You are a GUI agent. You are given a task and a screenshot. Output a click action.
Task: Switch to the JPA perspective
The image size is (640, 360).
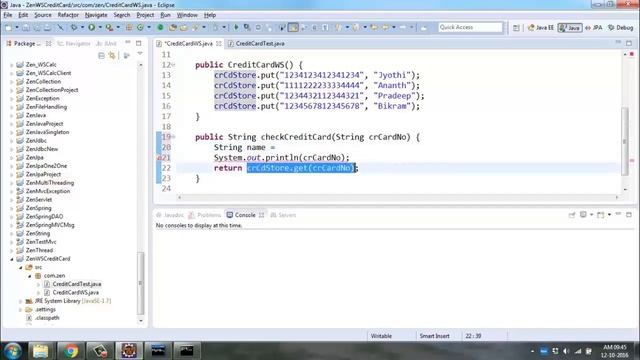594,28
